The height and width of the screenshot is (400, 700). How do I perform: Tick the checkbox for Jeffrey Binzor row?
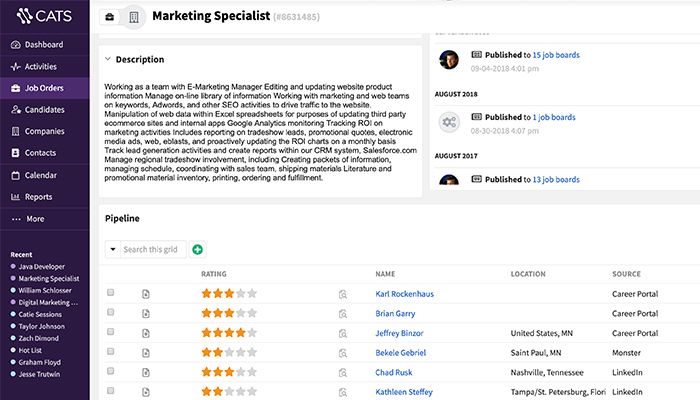(111, 333)
